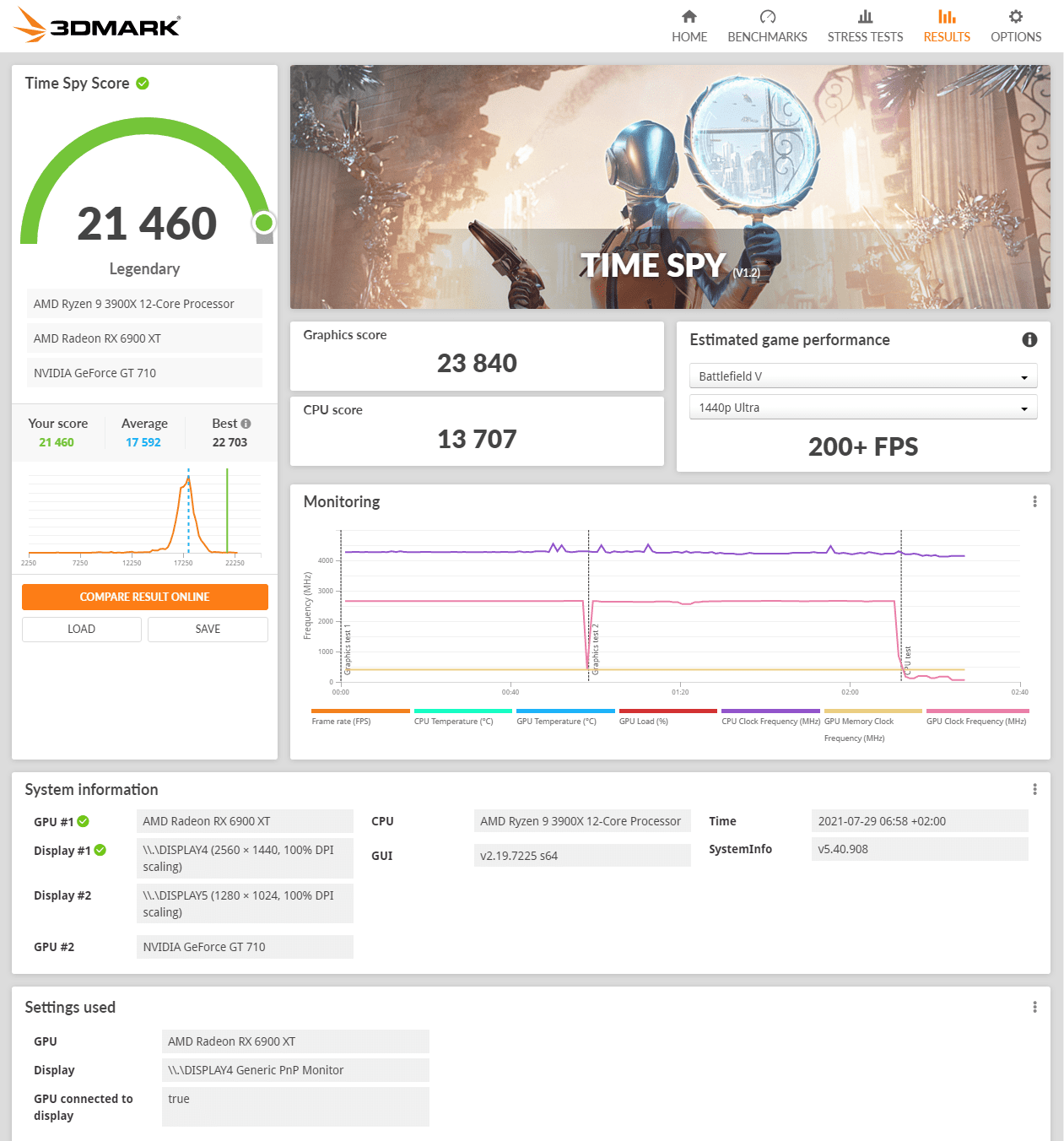Click the Time Spy hero banner image
This screenshot has height=1141, width=1064.
coord(670,187)
